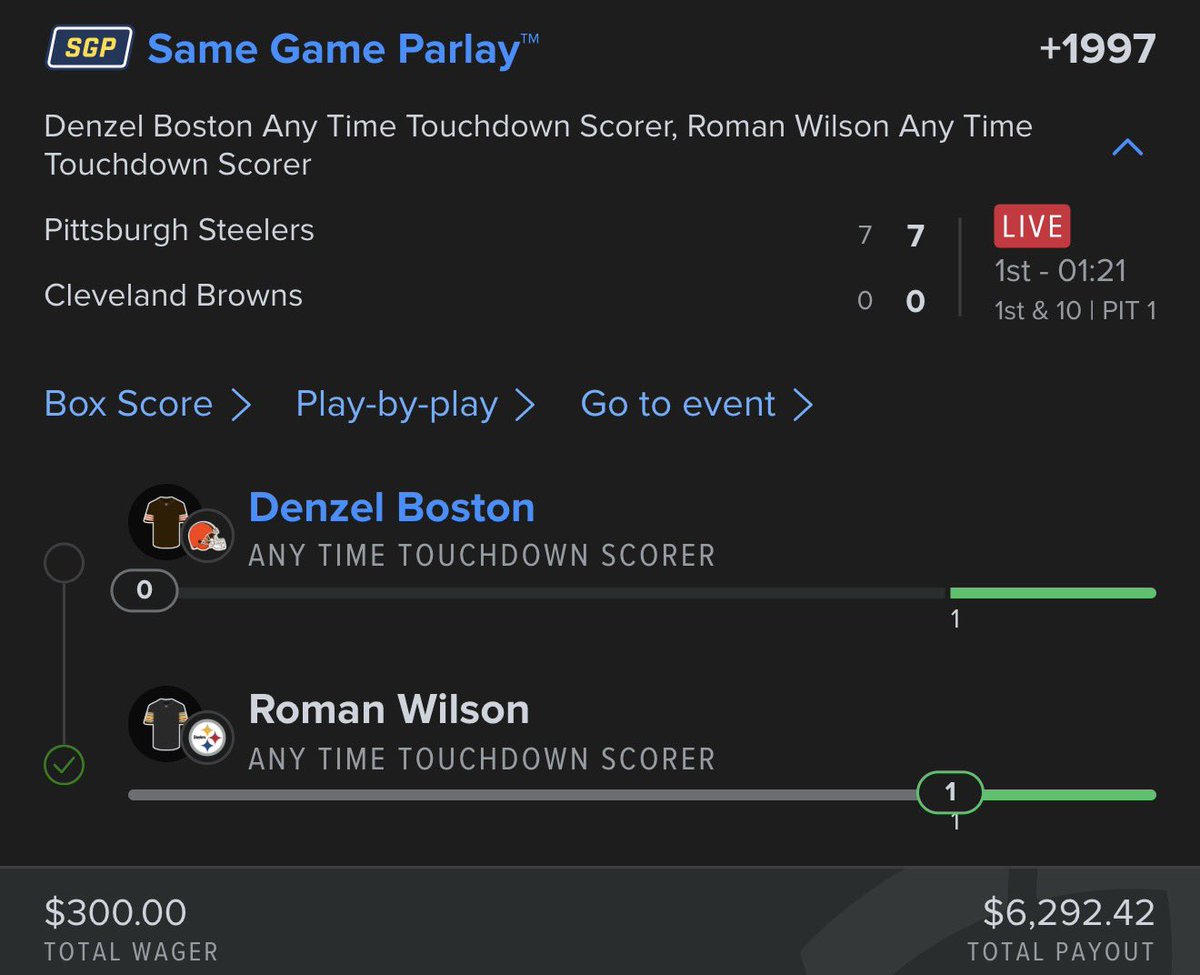Expand Play-by-play using its arrow
The height and width of the screenshot is (975, 1200).
coord(525,405)
